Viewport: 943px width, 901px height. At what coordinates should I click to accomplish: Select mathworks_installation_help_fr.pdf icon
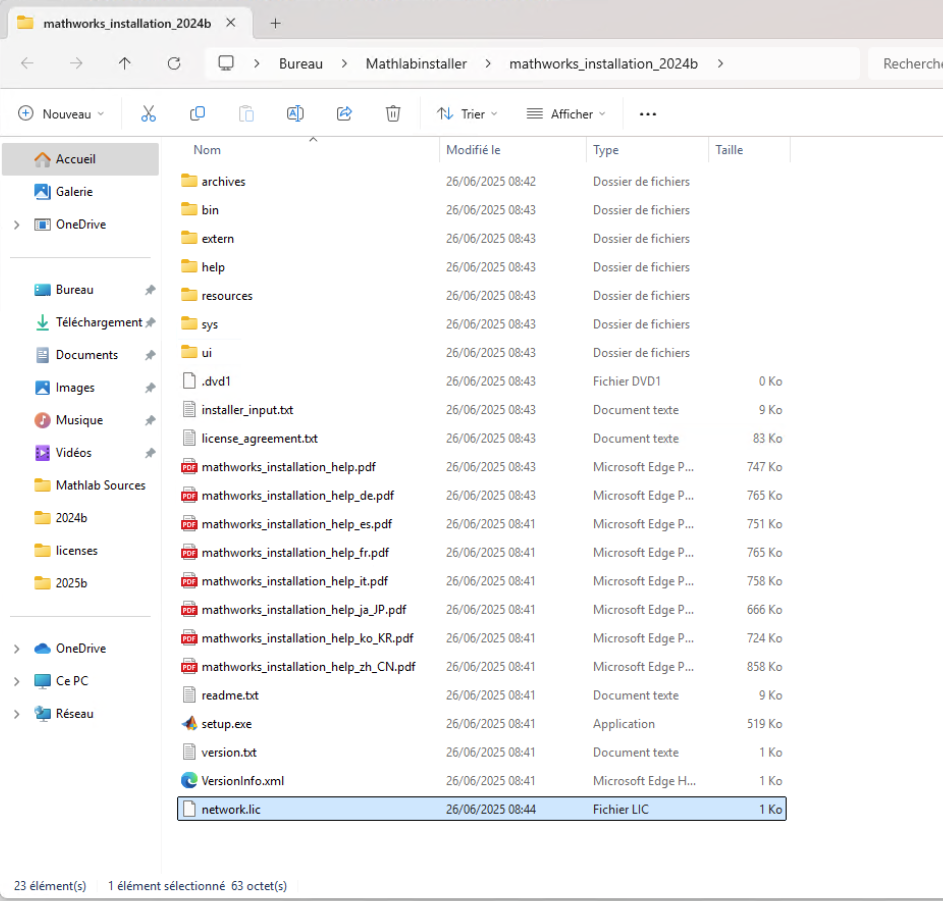pos(189,552)
